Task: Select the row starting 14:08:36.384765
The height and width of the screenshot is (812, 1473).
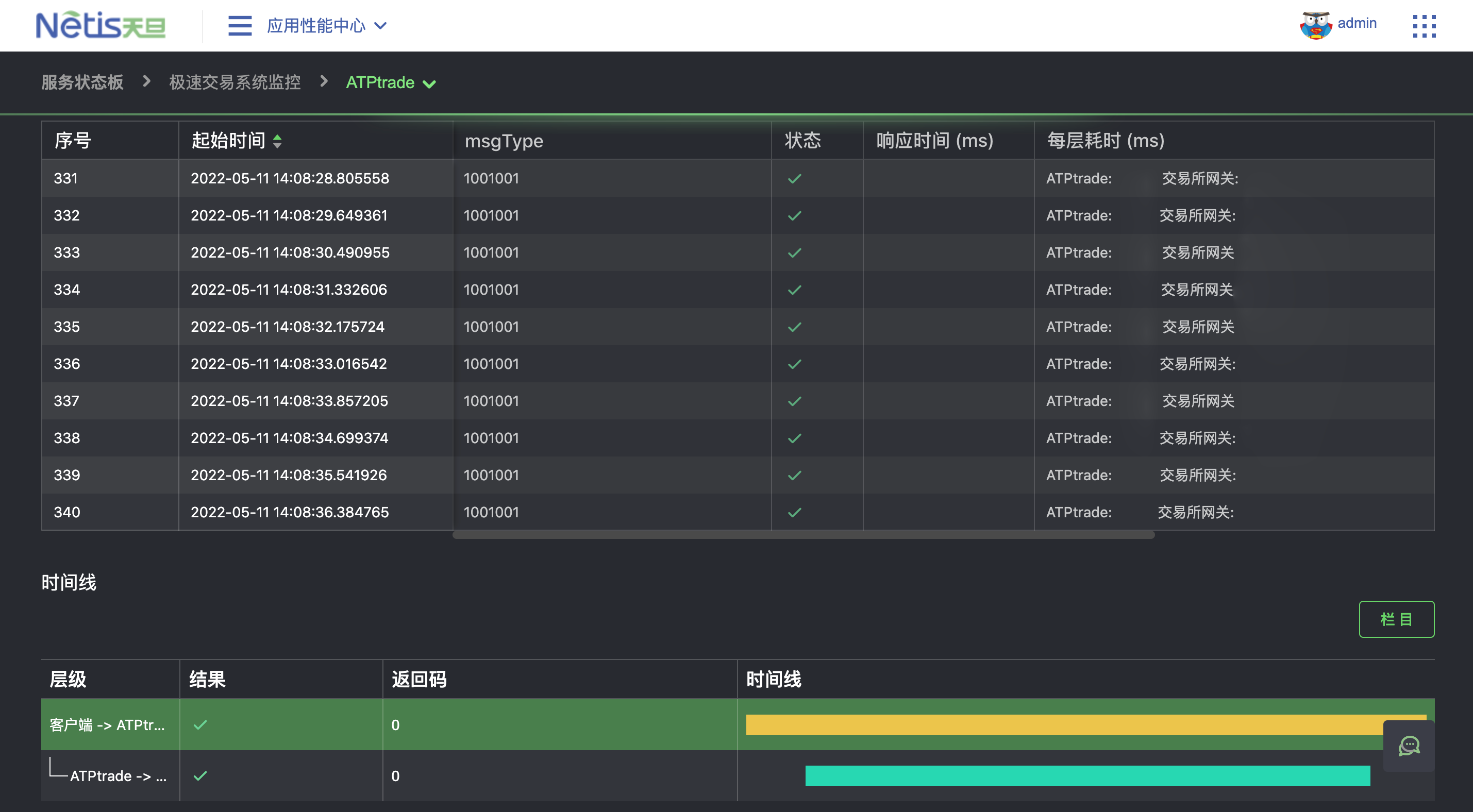Action: pyautogui.click(x=289, y=512)
